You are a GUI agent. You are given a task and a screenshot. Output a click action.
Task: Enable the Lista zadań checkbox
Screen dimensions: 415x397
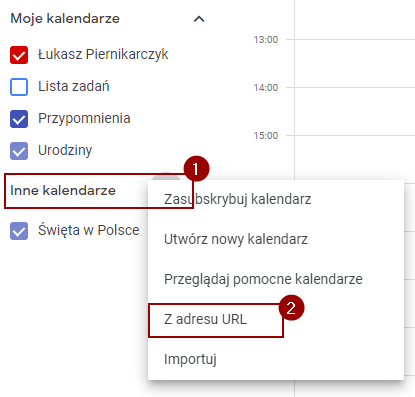(x=19, y=87)
